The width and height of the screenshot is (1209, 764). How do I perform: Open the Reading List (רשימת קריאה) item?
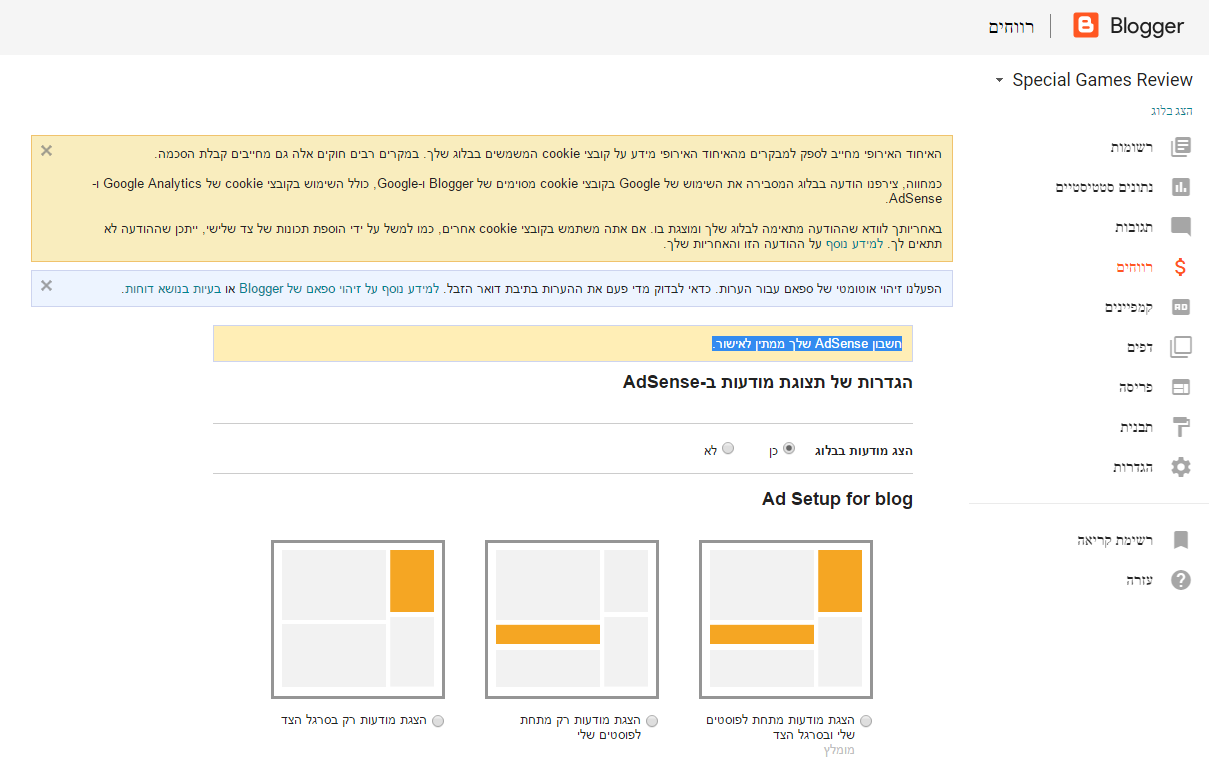pos(1115,540)
